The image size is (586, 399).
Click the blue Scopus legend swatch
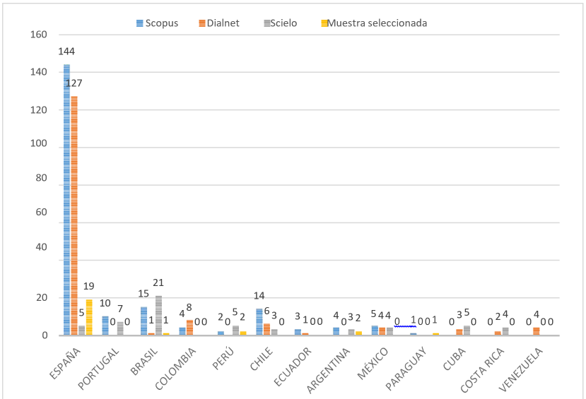coord(140,23)
